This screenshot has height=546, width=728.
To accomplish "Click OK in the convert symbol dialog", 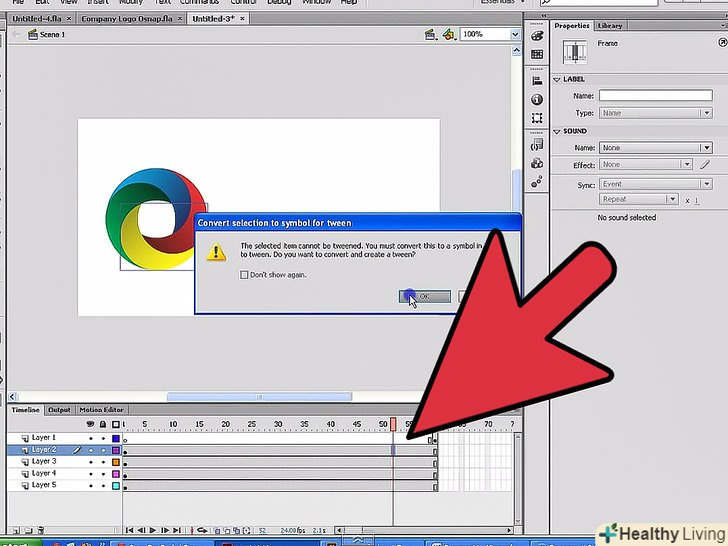I will click(425, 297).
